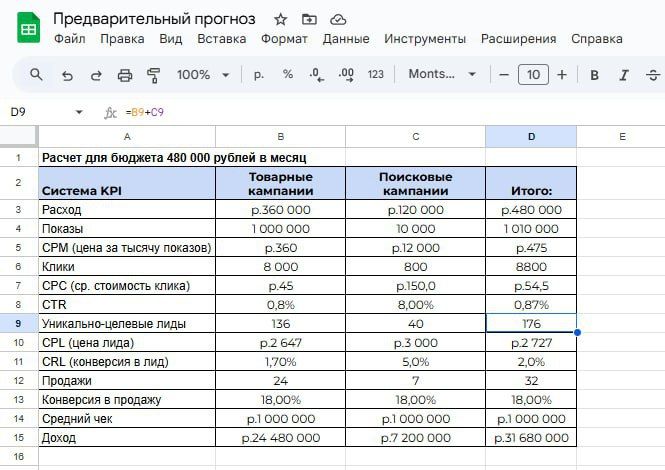Viewport: 665px width, 470px height.
Task: Select cell 'р.150,0' in CPC row
Action: point(416,285)
